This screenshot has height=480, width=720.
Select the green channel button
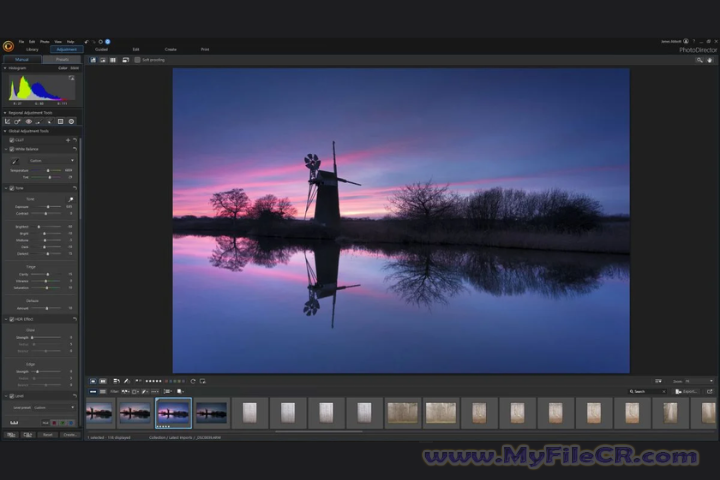63,423
